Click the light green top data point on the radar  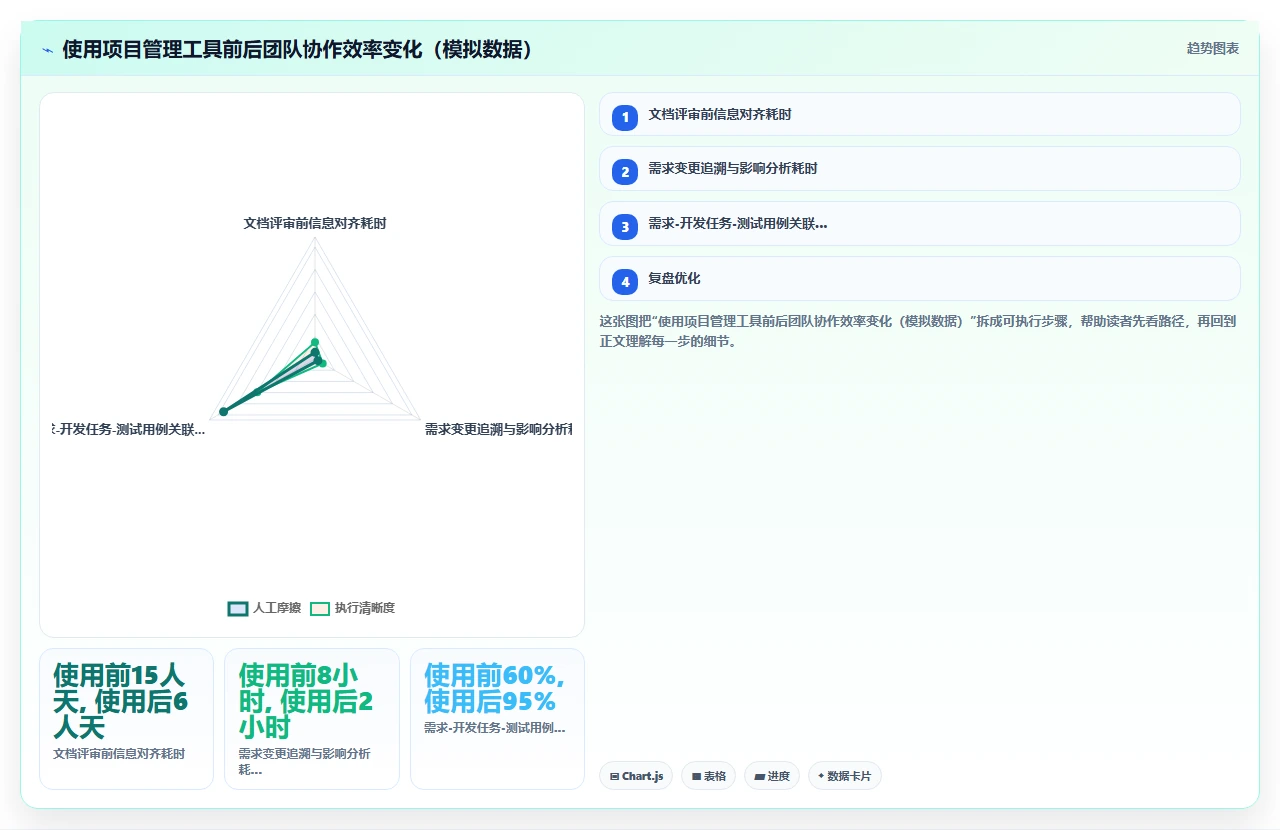(315, 342)
